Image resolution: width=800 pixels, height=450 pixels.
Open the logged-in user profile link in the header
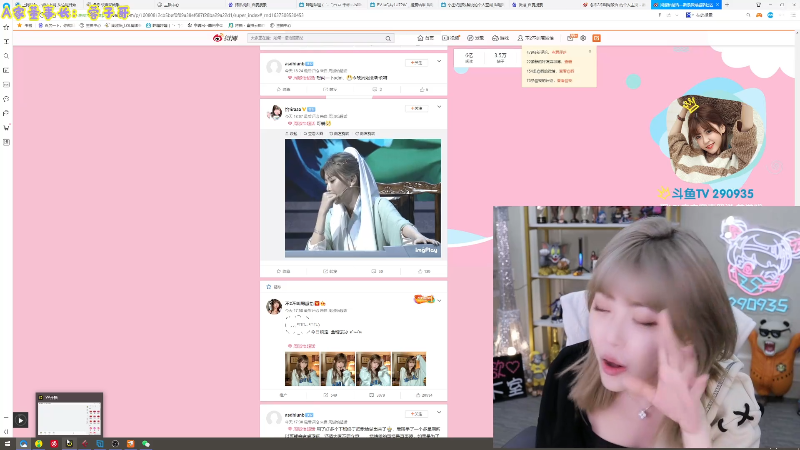coord(536,38)
